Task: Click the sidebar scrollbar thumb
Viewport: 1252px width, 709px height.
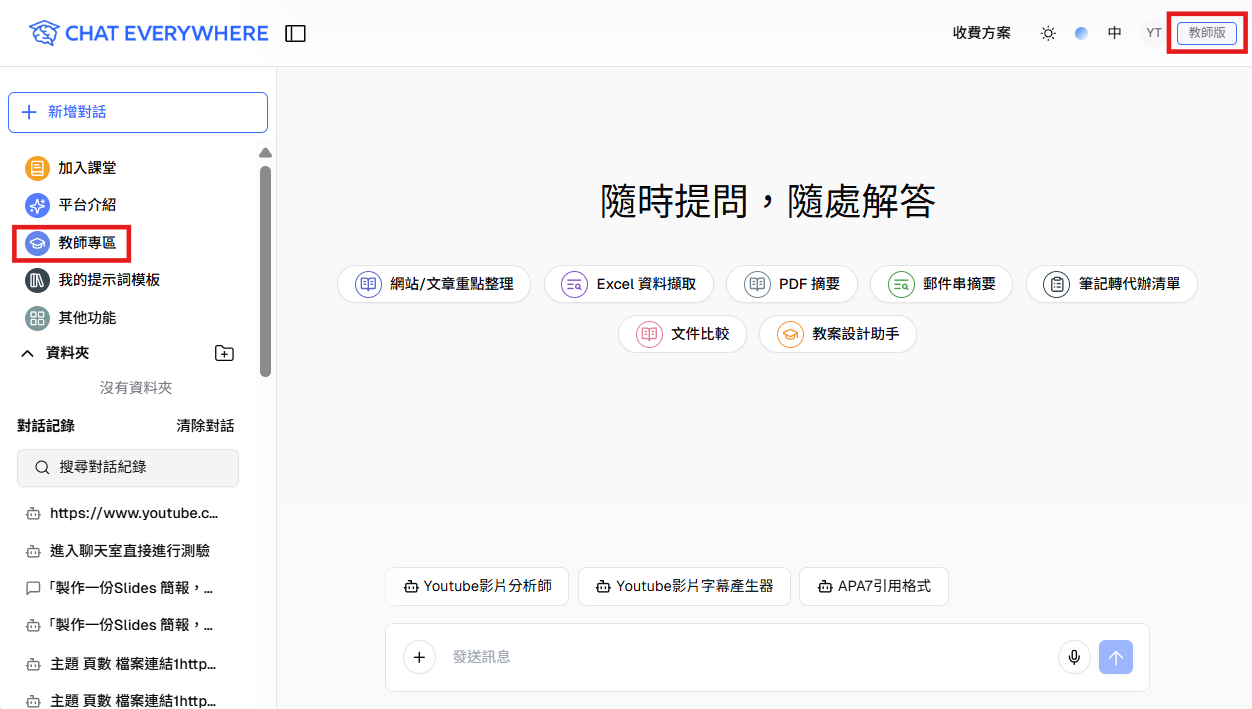Action: click(265, 271)
